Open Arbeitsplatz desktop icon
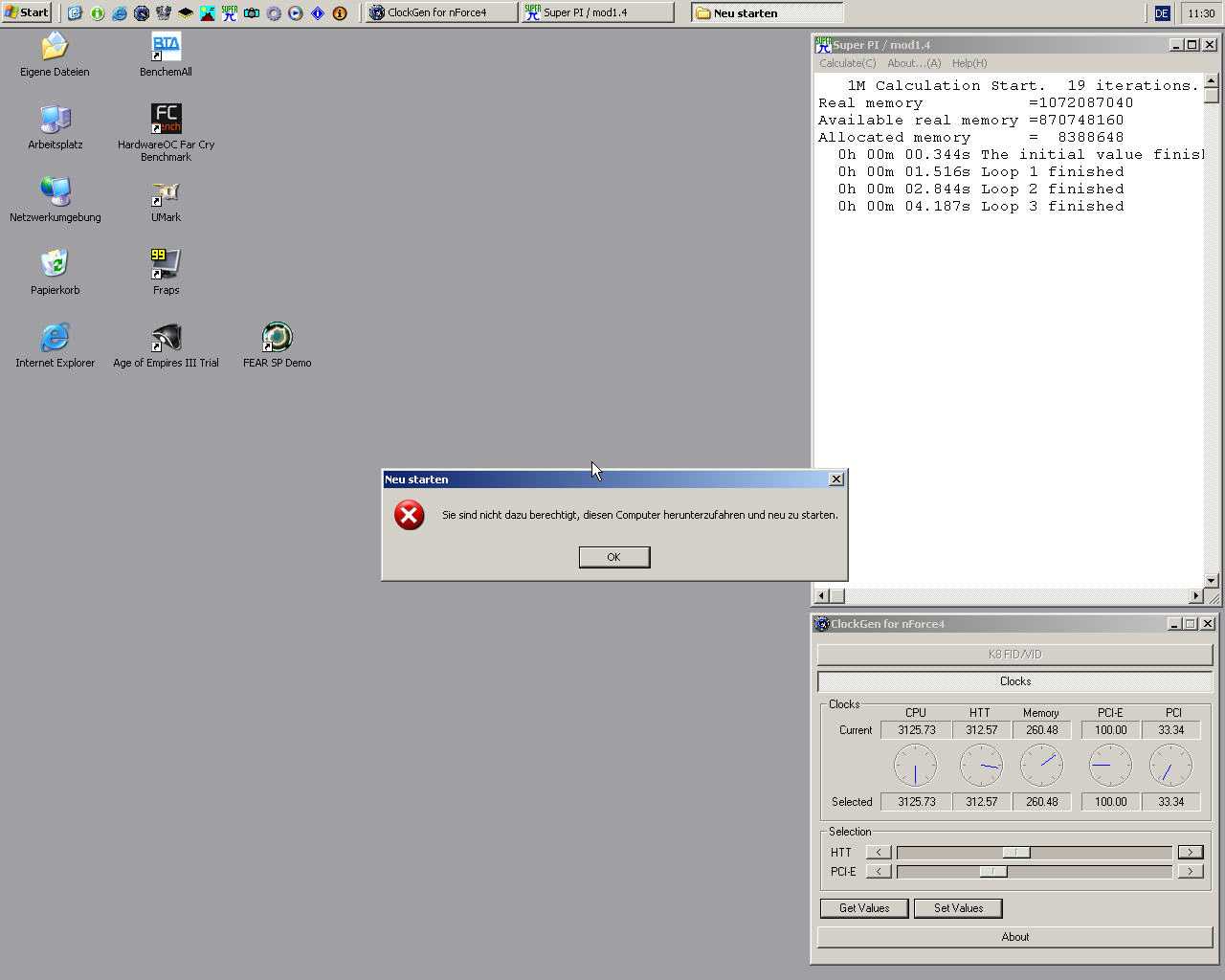The height and width of the screenshot is (980, 1225). click(x=55, y=127)
